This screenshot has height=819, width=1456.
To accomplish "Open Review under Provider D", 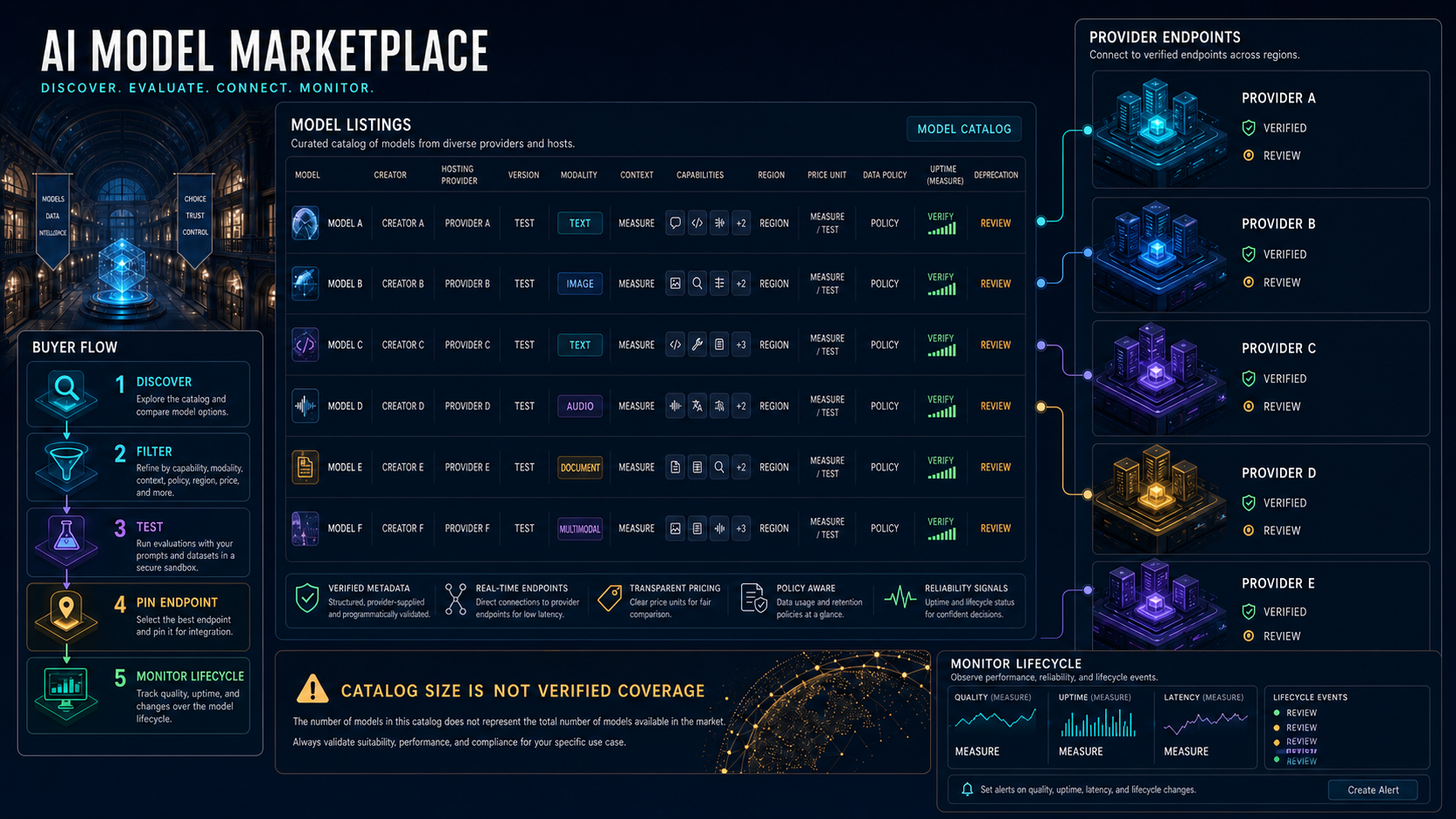I will coord(1271,531).
